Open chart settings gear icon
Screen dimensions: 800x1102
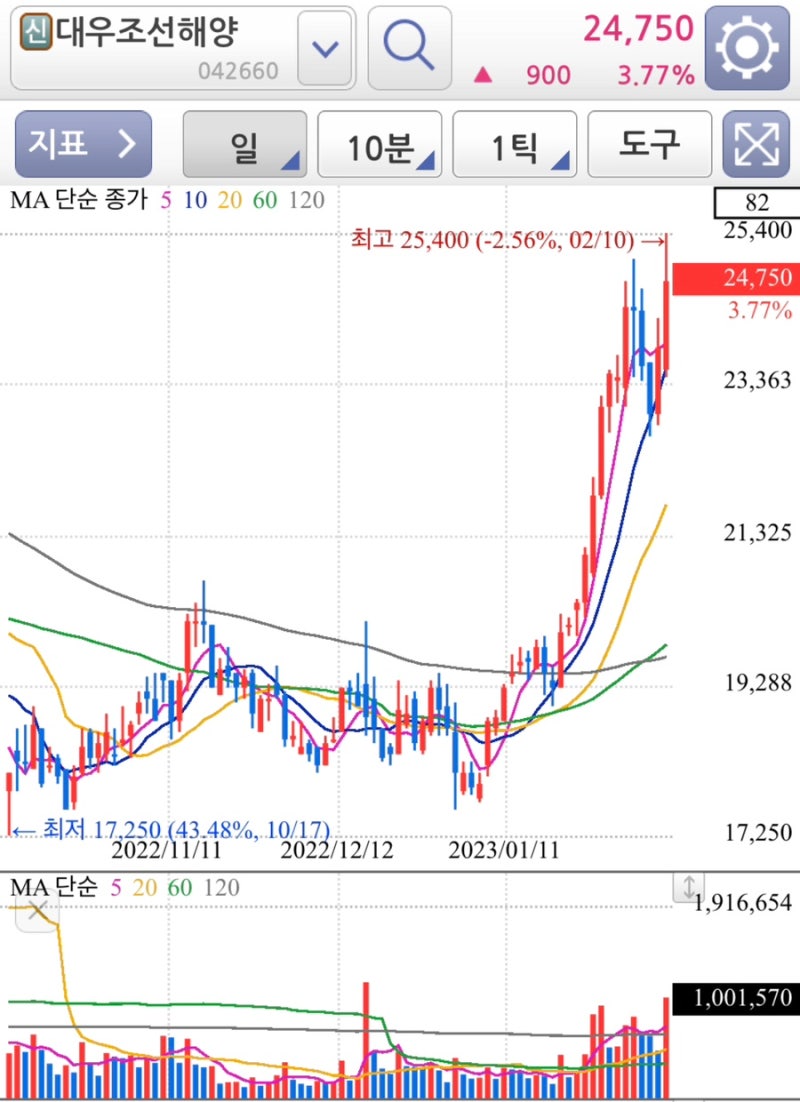point(747,48)
